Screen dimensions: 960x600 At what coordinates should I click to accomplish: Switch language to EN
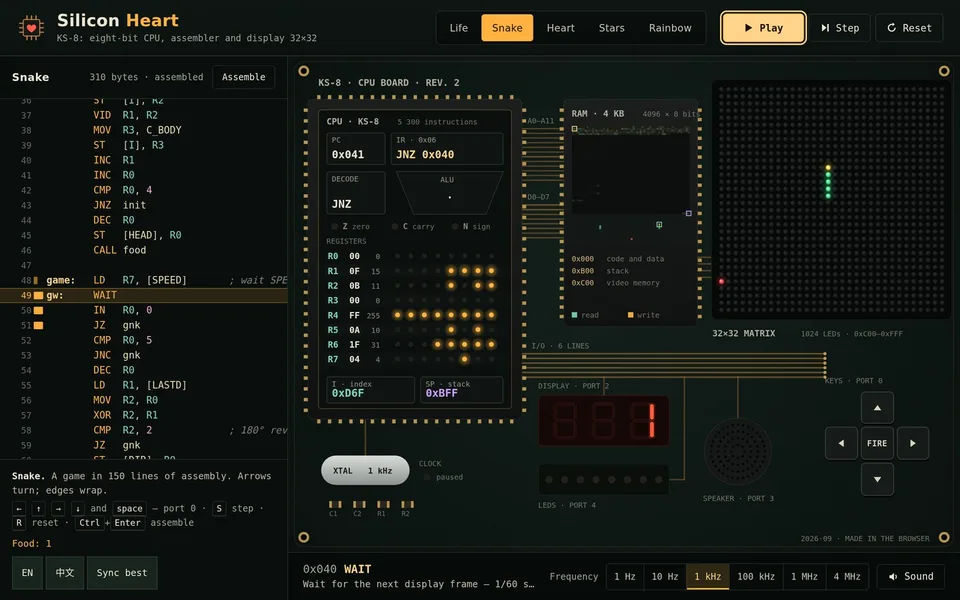pos(28,572)
